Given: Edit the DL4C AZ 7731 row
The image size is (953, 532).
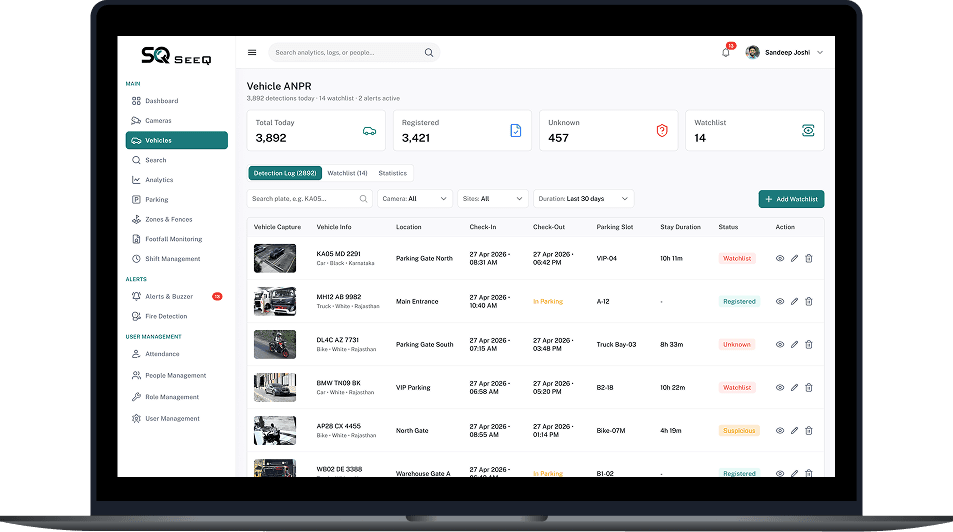Looking at the screenshot, I should (x=794, y=345).
